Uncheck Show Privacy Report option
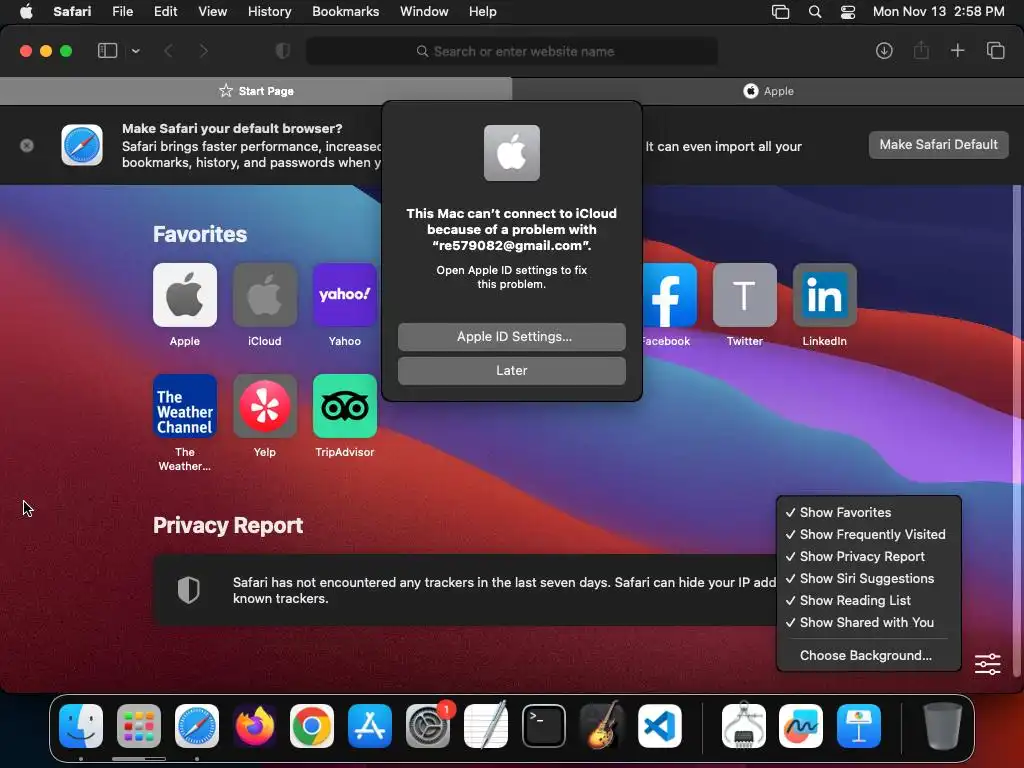This screenshot has width=1024, height=768. (x=869, y=556)
